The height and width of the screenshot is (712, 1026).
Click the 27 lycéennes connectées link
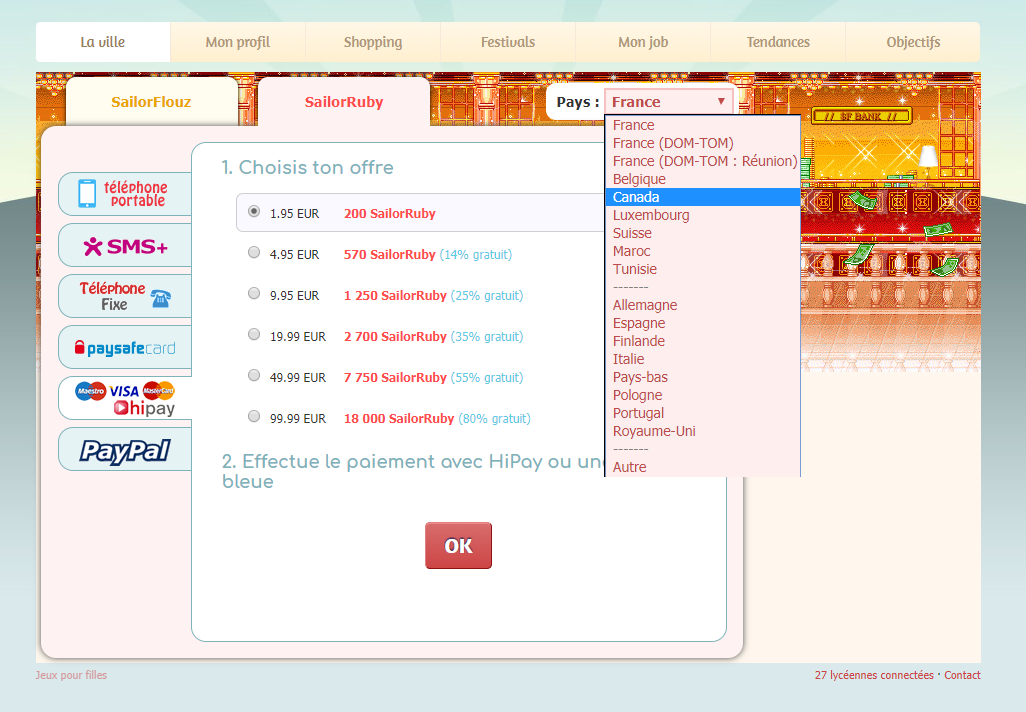(874, 675)
